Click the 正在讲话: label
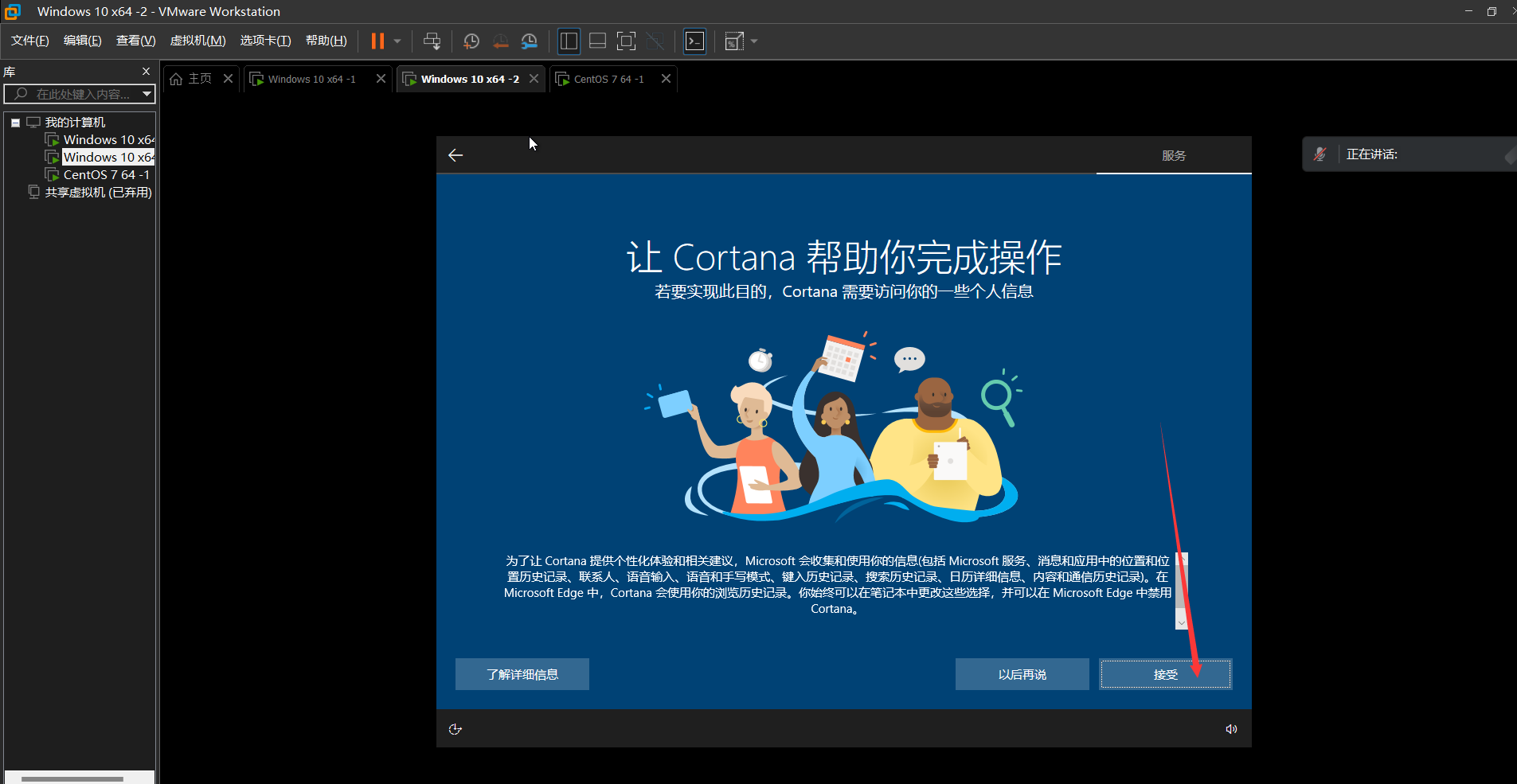Screen dimensions: 1517x784 (x=1372, y=154)
